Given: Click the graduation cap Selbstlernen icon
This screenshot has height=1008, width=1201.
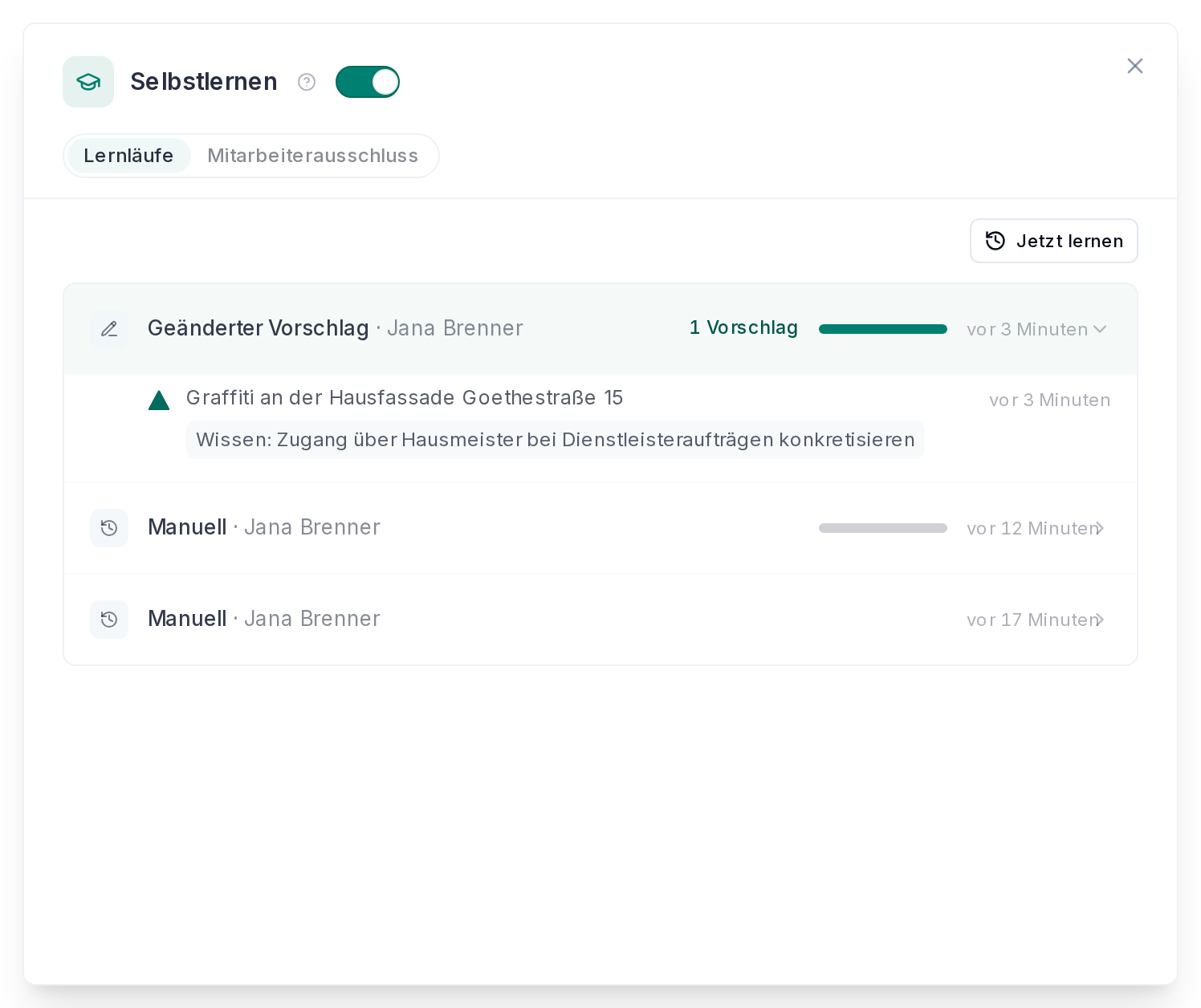Looking at the screenshot, I should pyautogui.click(x=88, y=82).
